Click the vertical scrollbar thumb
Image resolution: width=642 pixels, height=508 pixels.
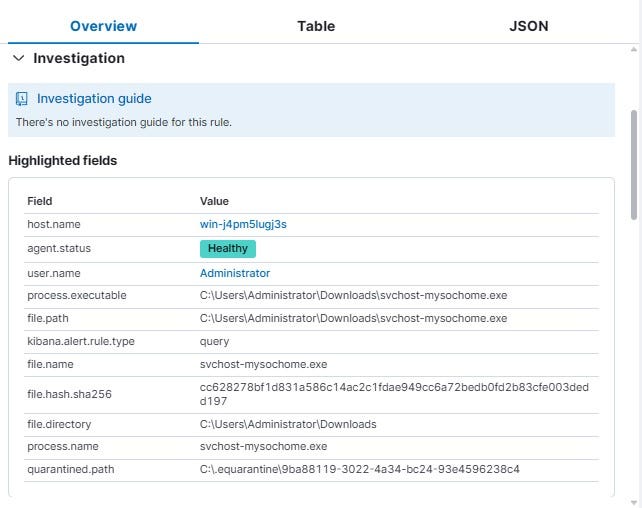point(633,165)
